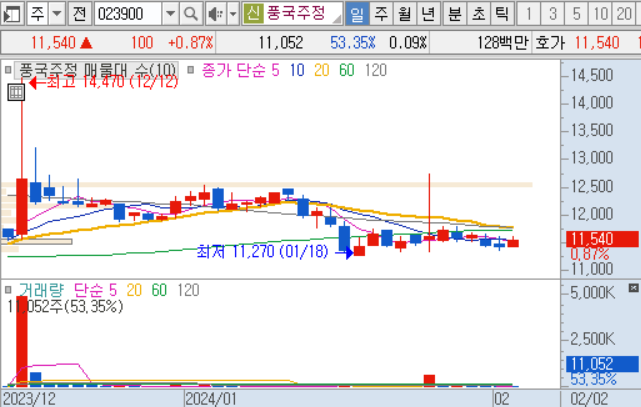The height and width of the screenshot is (407, 641).
Task: Select volume moving average 단순 5 legend
Action: coord(95,290)
